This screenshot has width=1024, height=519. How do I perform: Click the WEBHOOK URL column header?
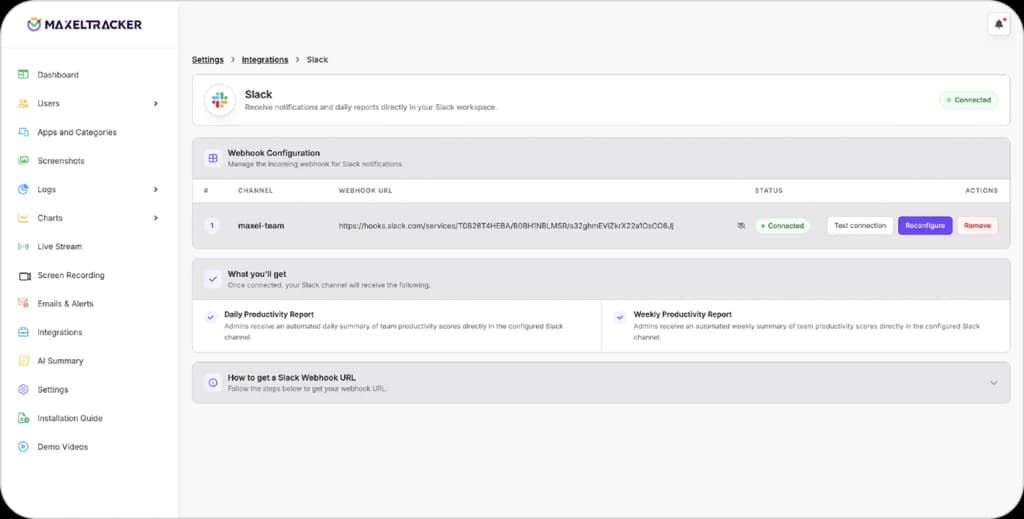[x=365, y=191]
